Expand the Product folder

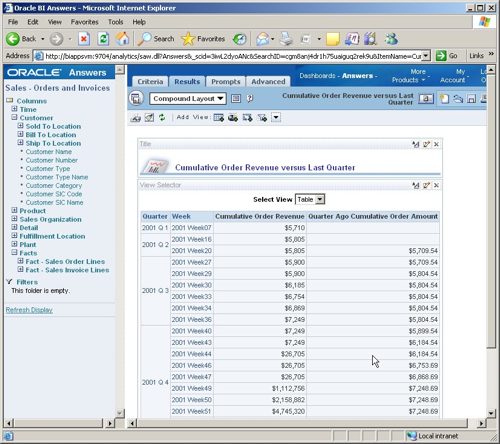pos(14,210)
